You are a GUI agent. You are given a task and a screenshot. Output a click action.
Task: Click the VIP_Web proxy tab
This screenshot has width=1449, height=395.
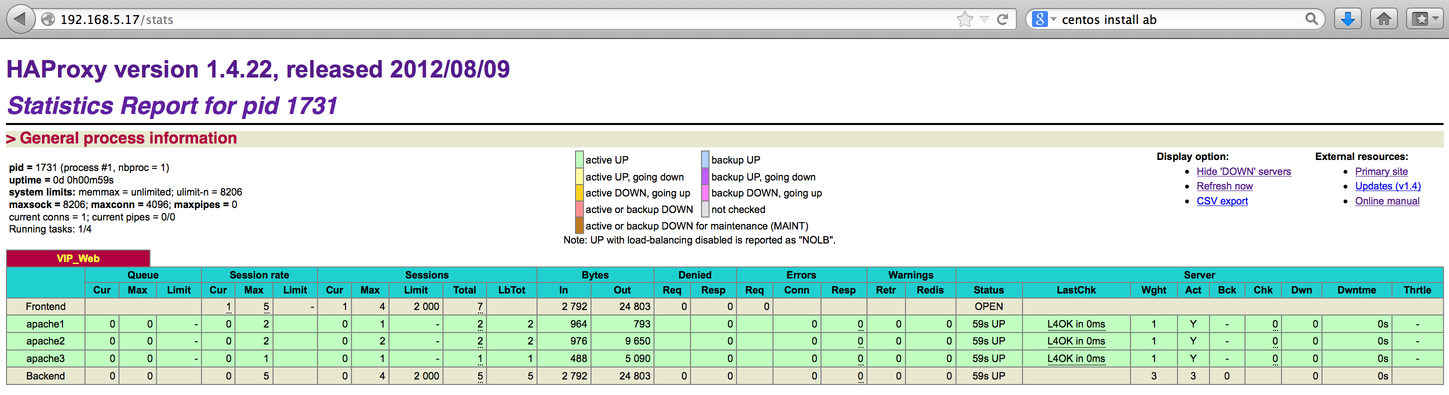[78, 258]
